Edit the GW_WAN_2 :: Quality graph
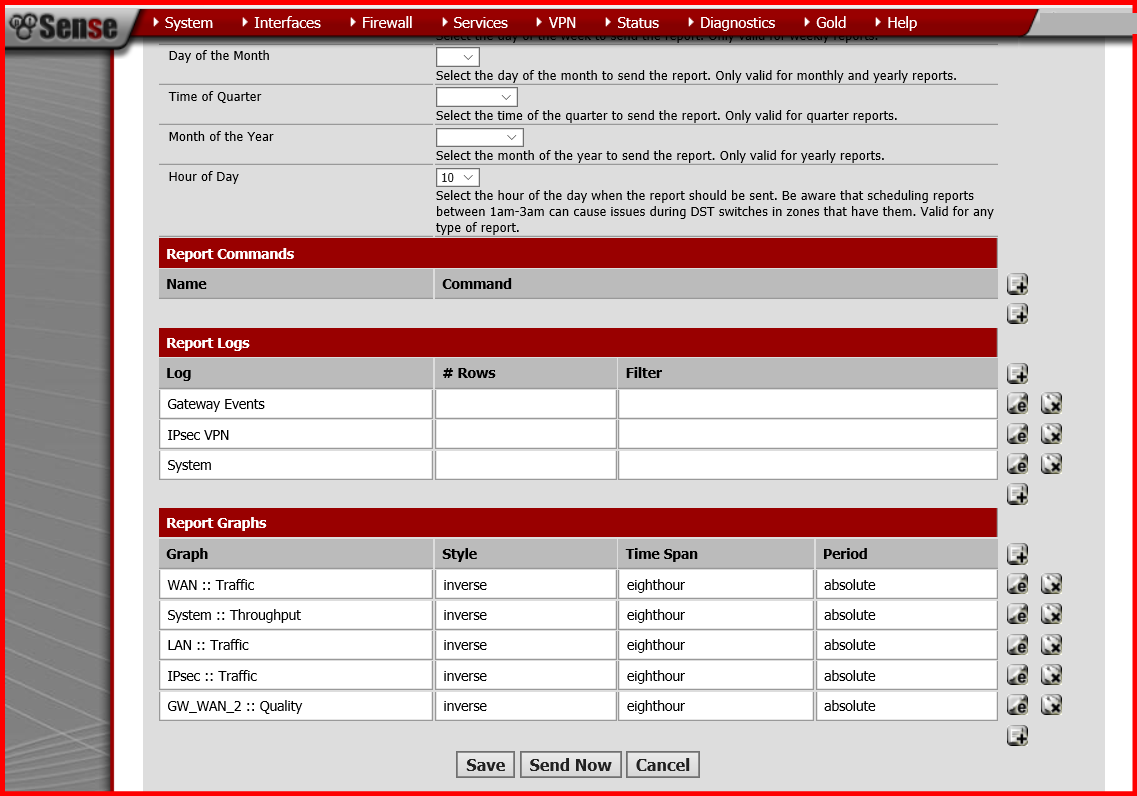1137x796 pixels. pos(1017,705)
